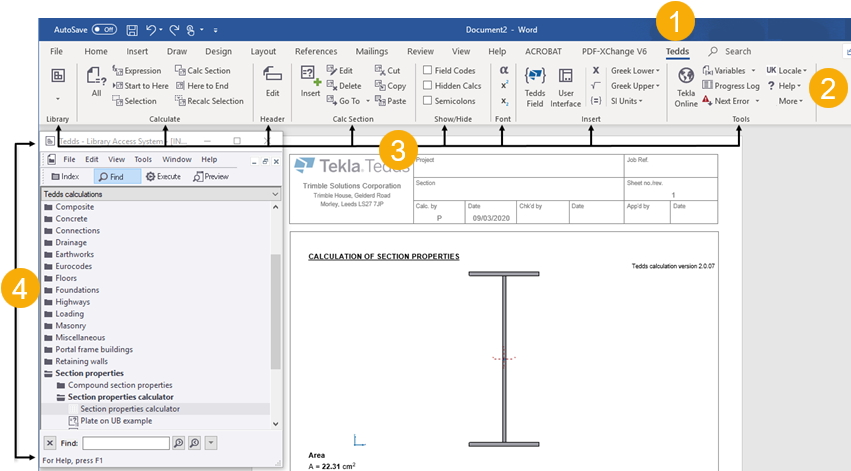Click the Find text input field

pos(125,443)
